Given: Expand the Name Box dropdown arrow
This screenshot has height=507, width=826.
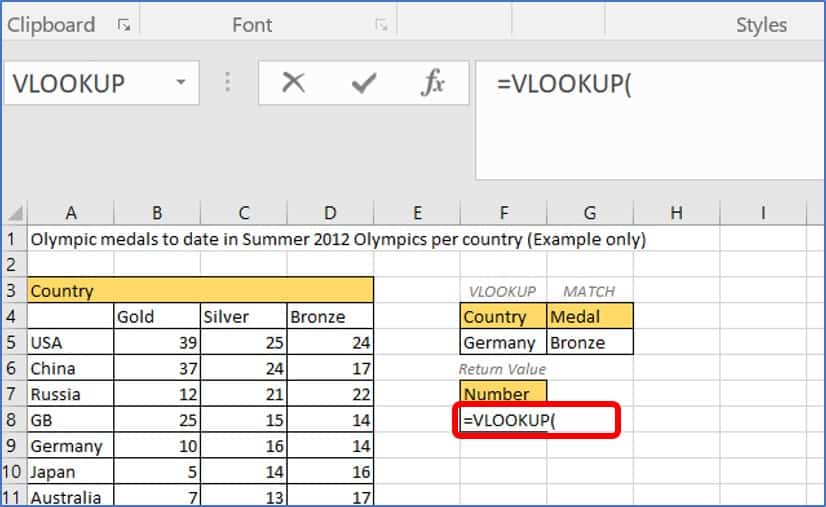Looking at the screenshot, I should tap(181, 83).
